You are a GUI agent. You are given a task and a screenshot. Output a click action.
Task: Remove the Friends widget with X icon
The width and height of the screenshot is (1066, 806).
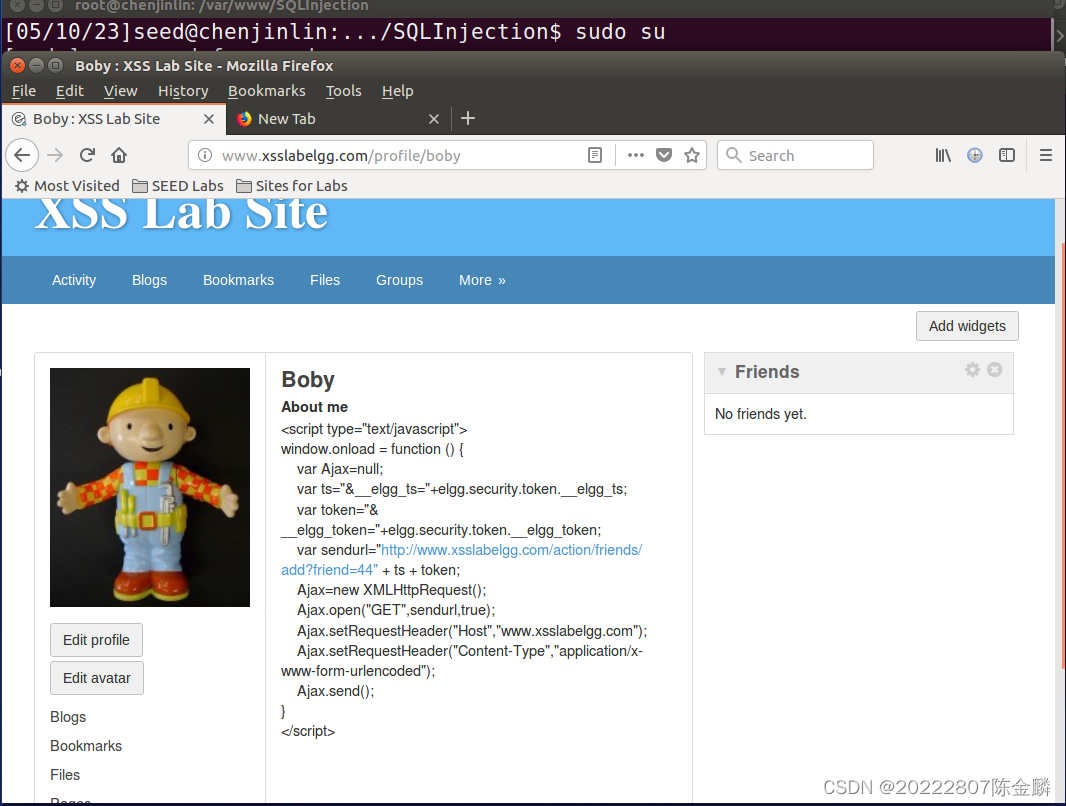click(995, 369)
